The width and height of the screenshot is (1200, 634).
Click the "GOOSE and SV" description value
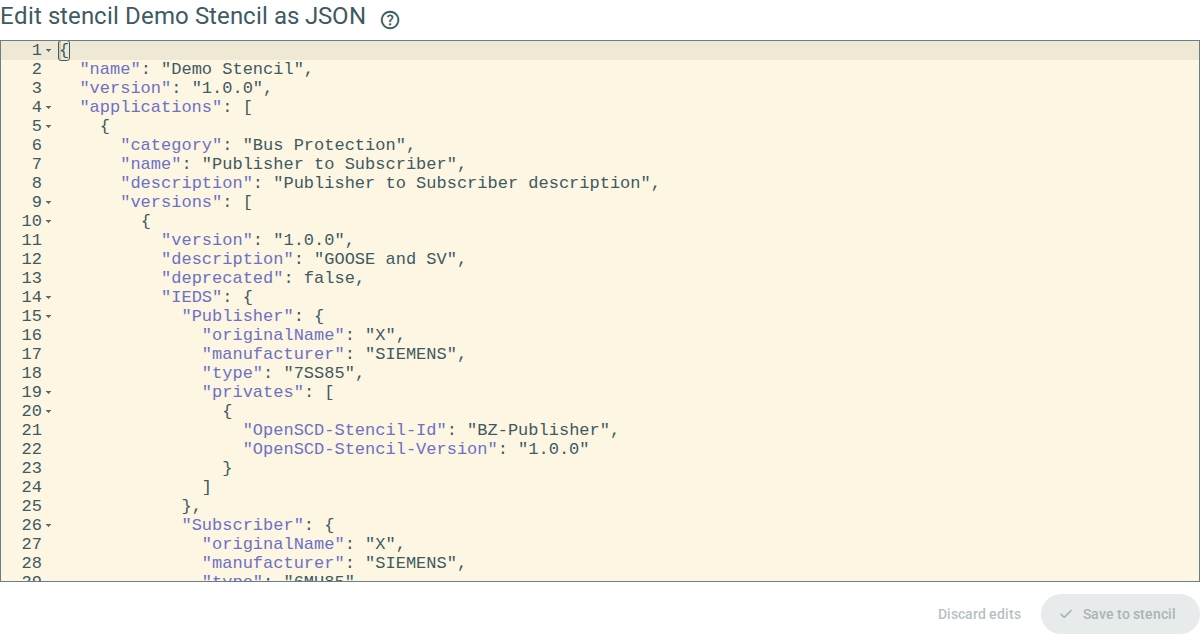tap(385, 259)
